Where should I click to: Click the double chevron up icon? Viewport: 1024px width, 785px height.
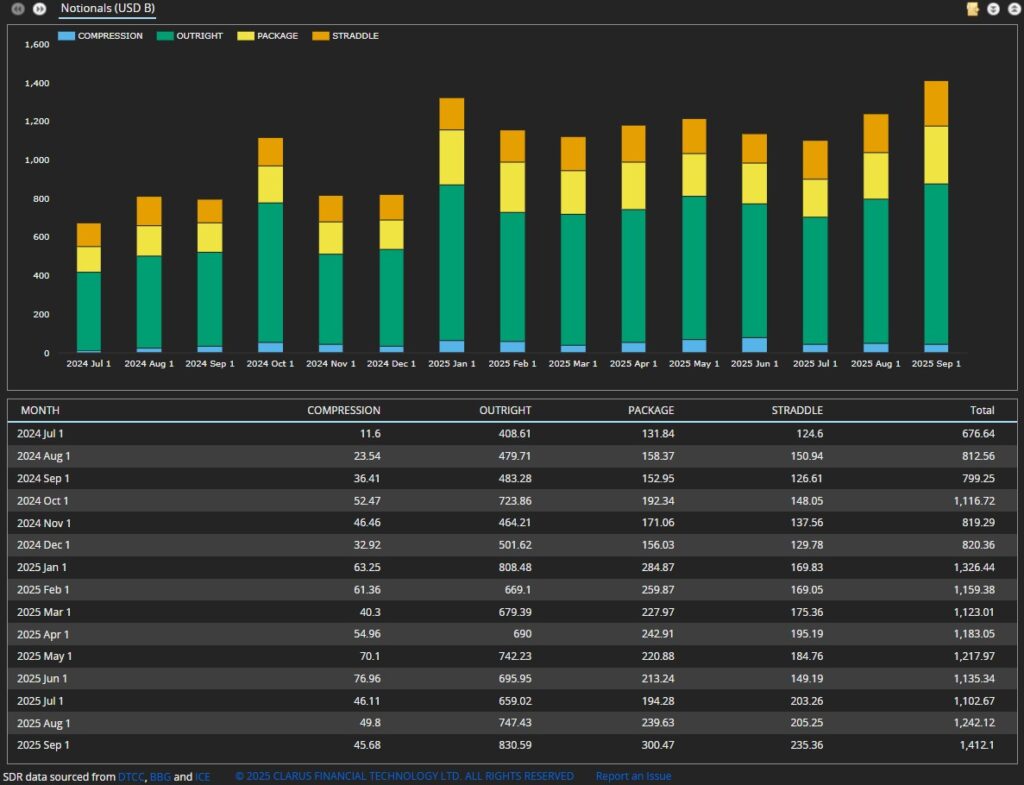click(x=1013, y=9)
